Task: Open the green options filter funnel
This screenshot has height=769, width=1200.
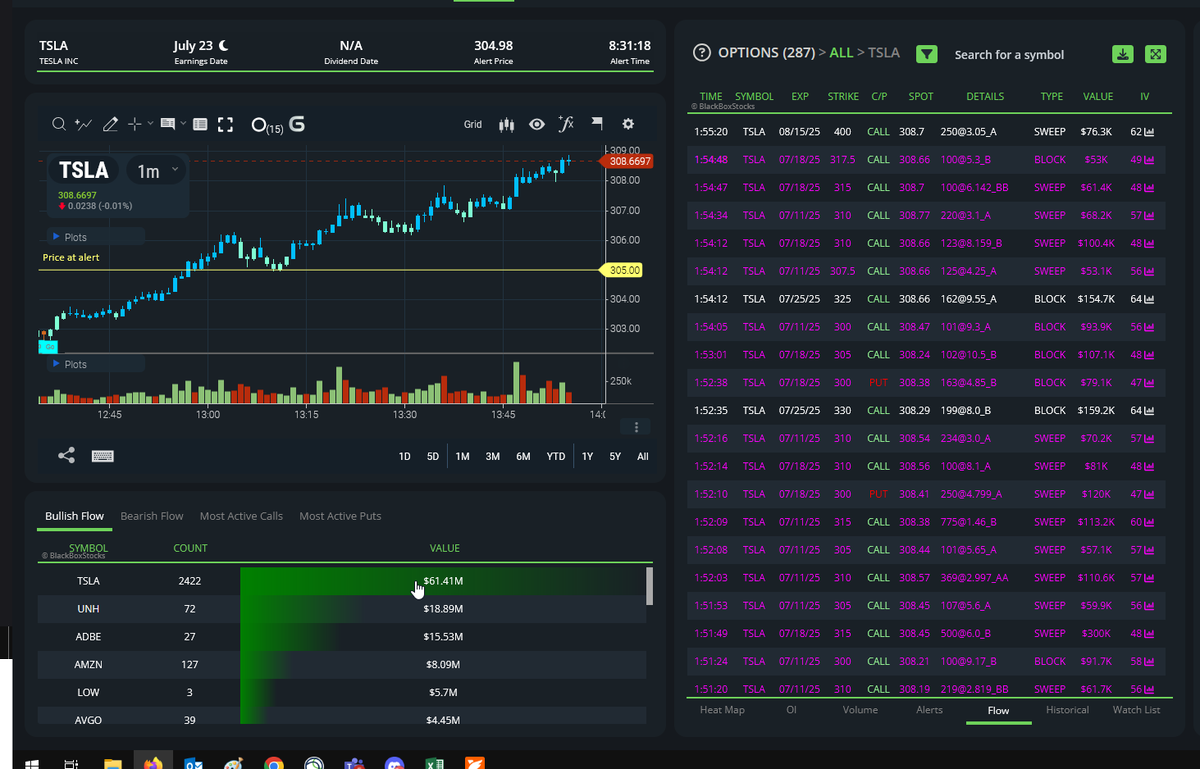Action: pos(927,54)
